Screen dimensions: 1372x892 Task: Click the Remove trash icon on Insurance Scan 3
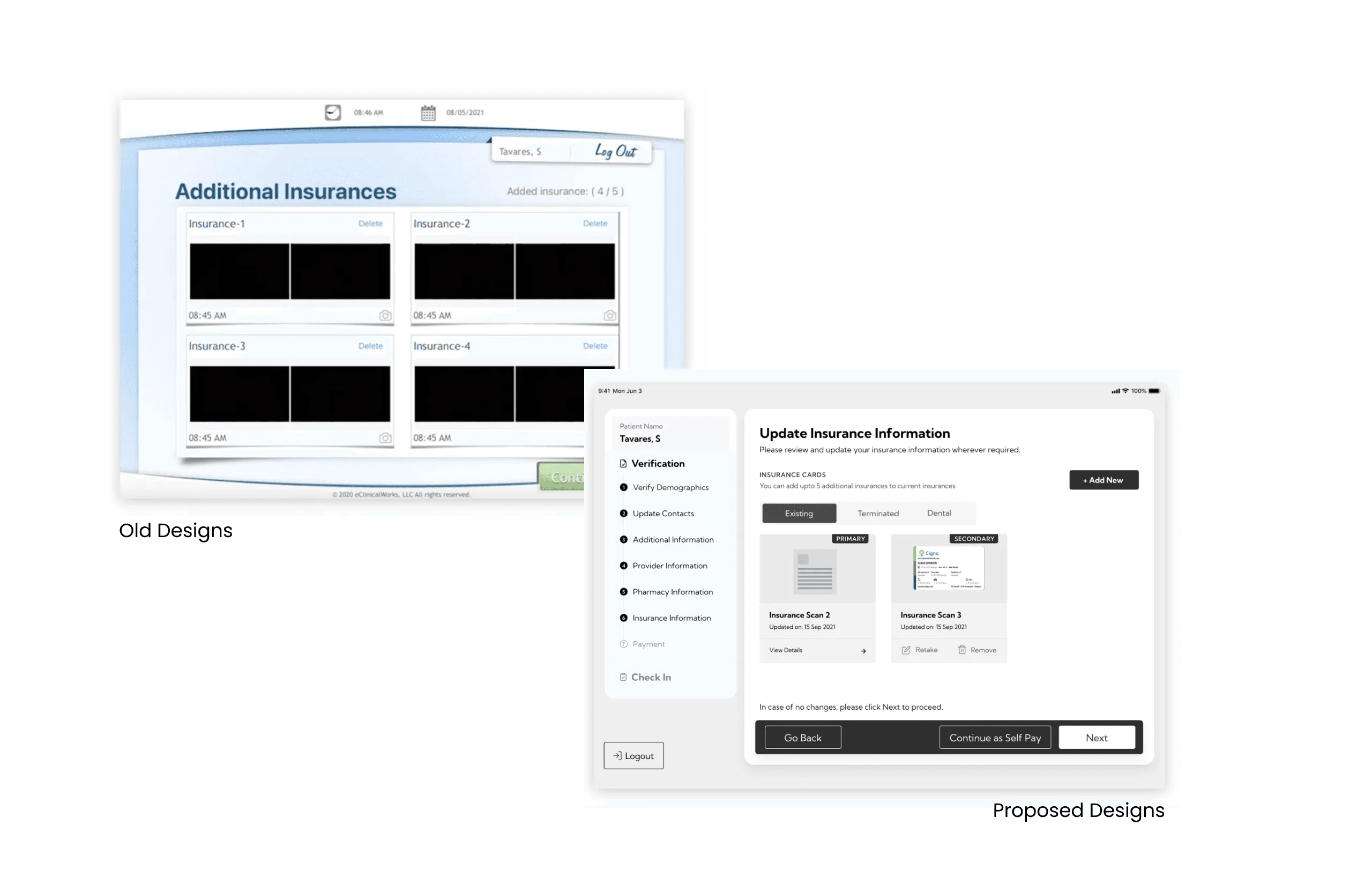(x=962, y=650)
